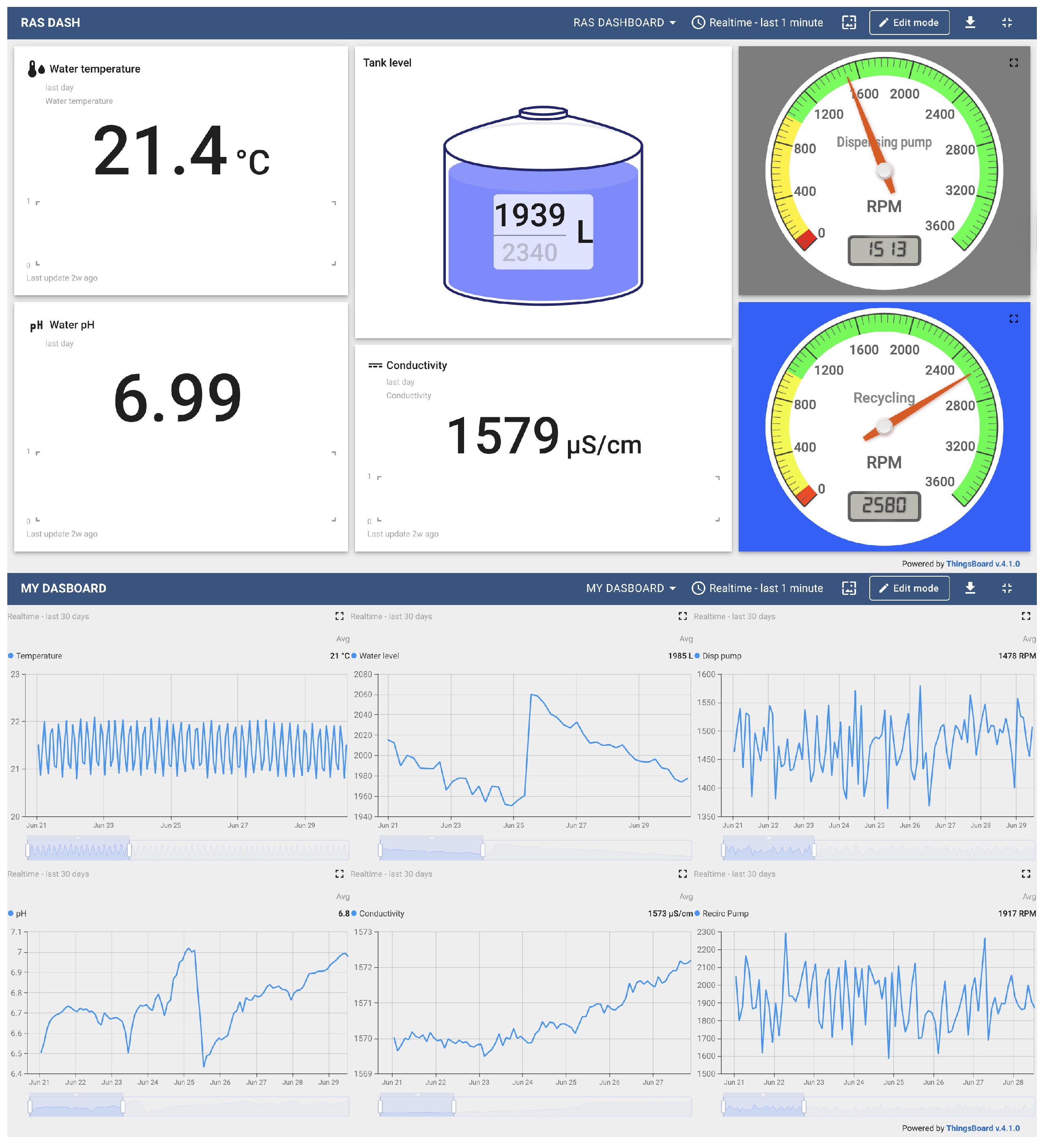Toggle the Water level legend series
Image resolution: width=1047 pixels, height=1148 pixels.
[x=379, y=656]
